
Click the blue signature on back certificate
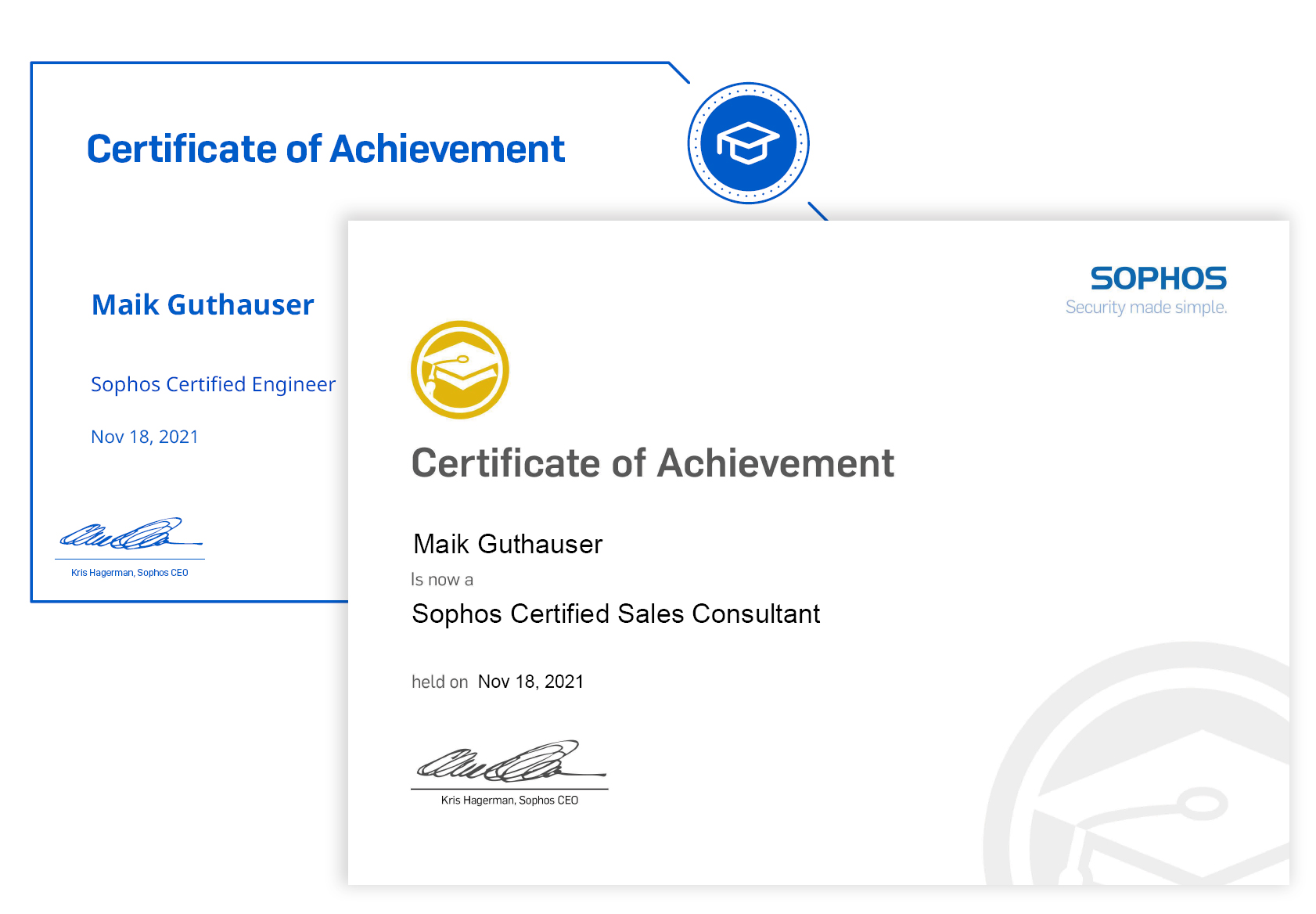coord(131,534)
